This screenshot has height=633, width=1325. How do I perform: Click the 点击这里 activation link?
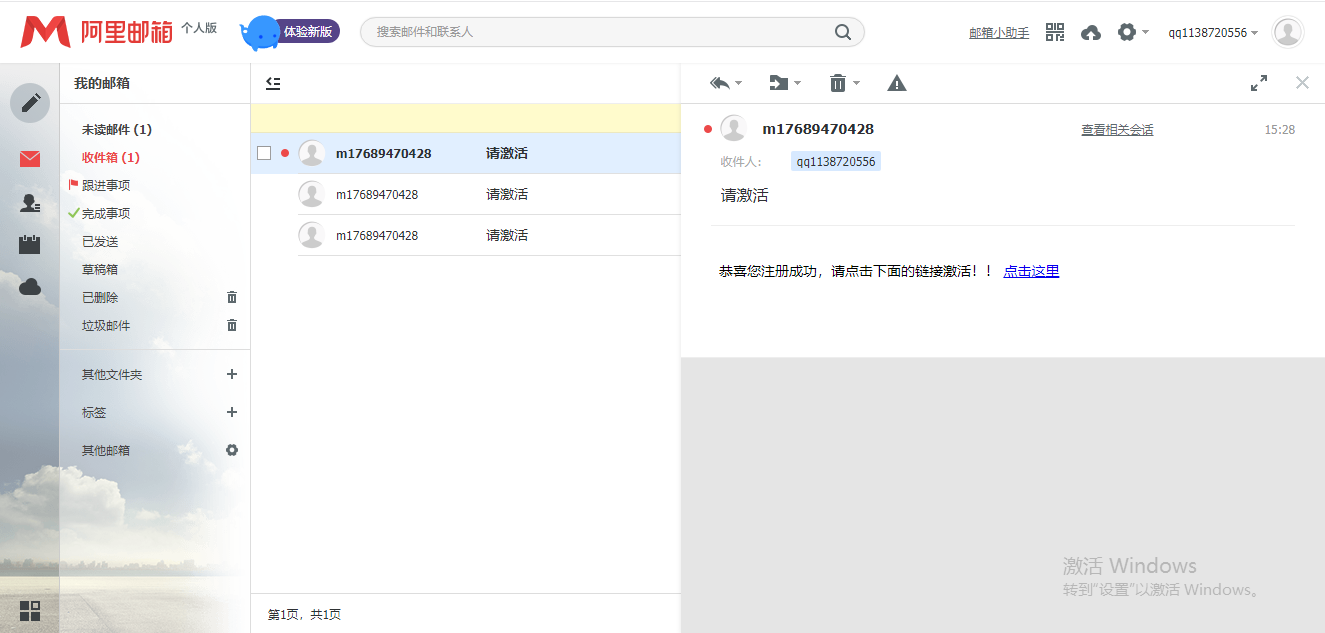[x=1031, y=271]
